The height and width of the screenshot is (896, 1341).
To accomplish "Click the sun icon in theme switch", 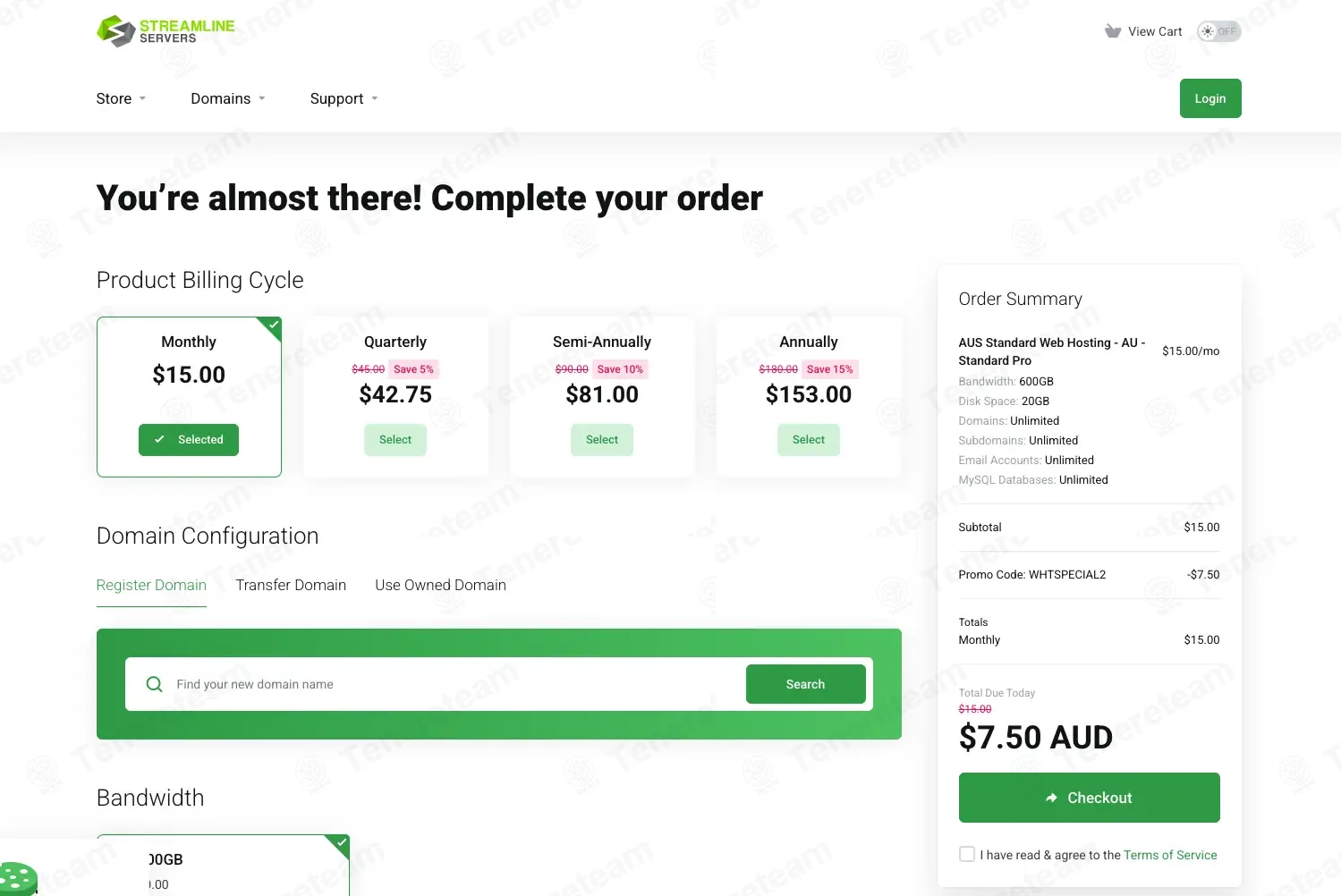I will coord(1208,31).
